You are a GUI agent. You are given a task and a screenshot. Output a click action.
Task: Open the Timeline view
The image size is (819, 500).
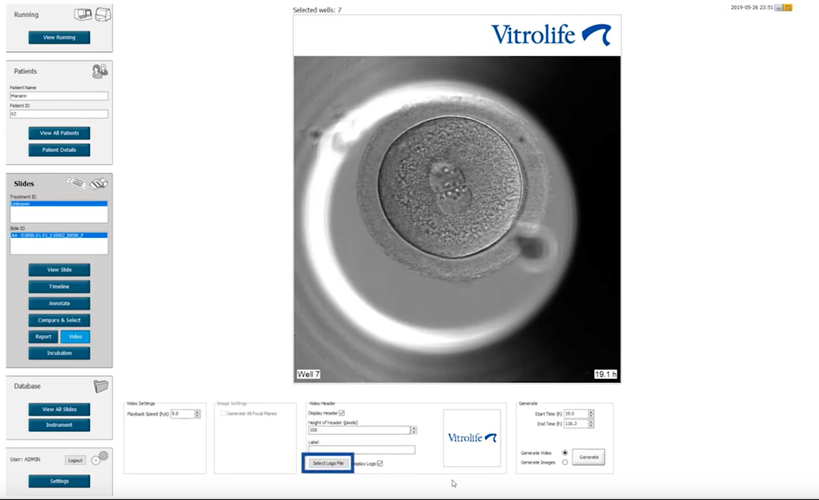(59, 287)
